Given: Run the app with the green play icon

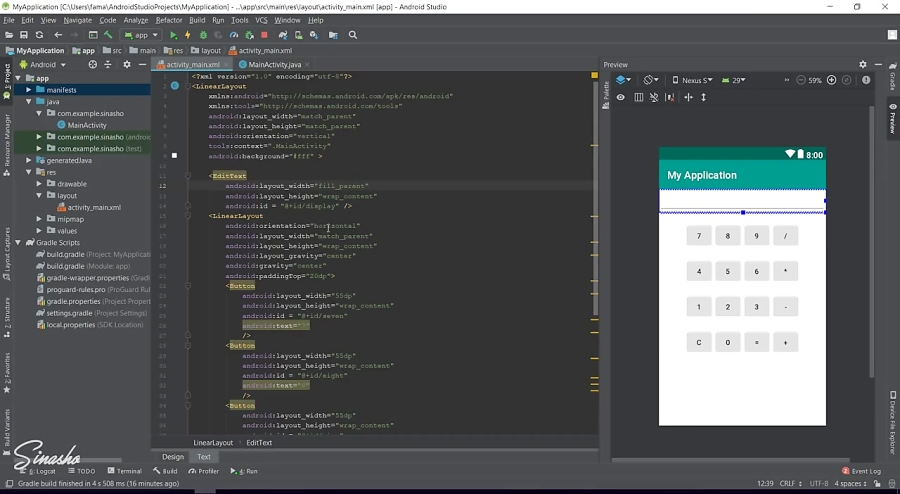Looking at the screenshot, I should 173,35.
